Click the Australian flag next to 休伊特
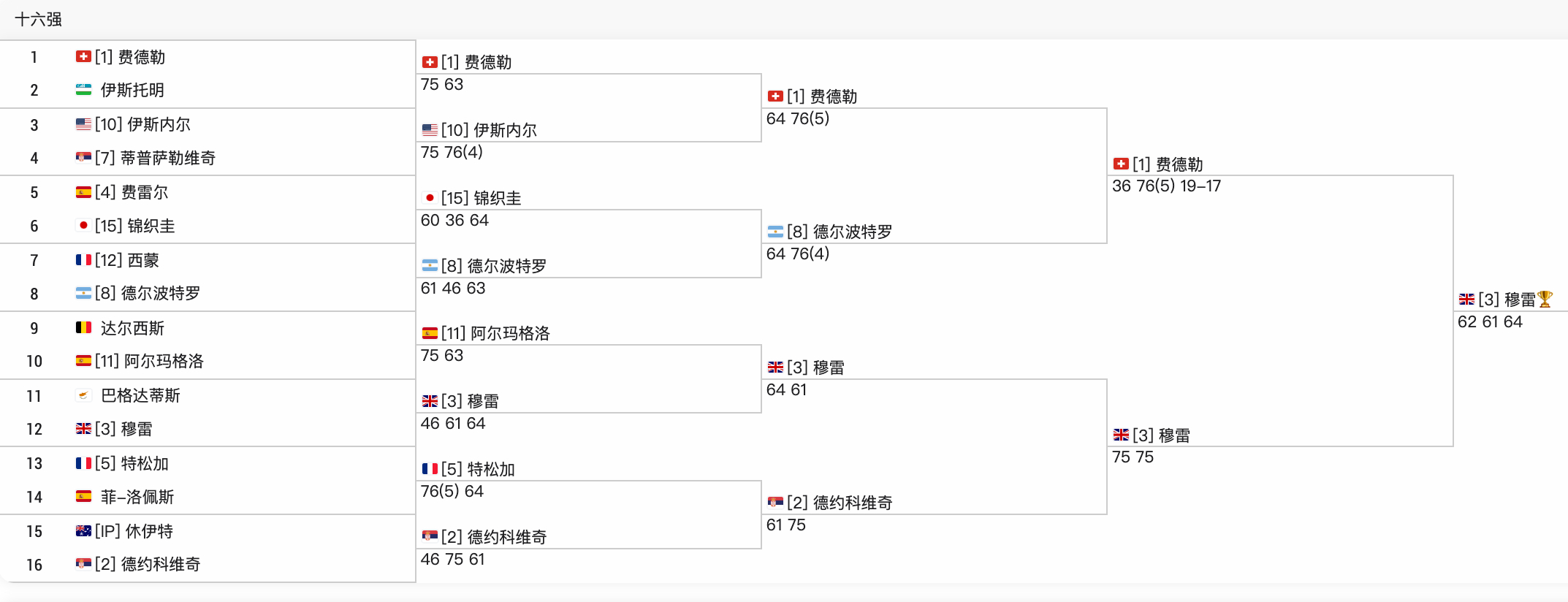This screenshot has height=602, width=1568. (83, 531)
